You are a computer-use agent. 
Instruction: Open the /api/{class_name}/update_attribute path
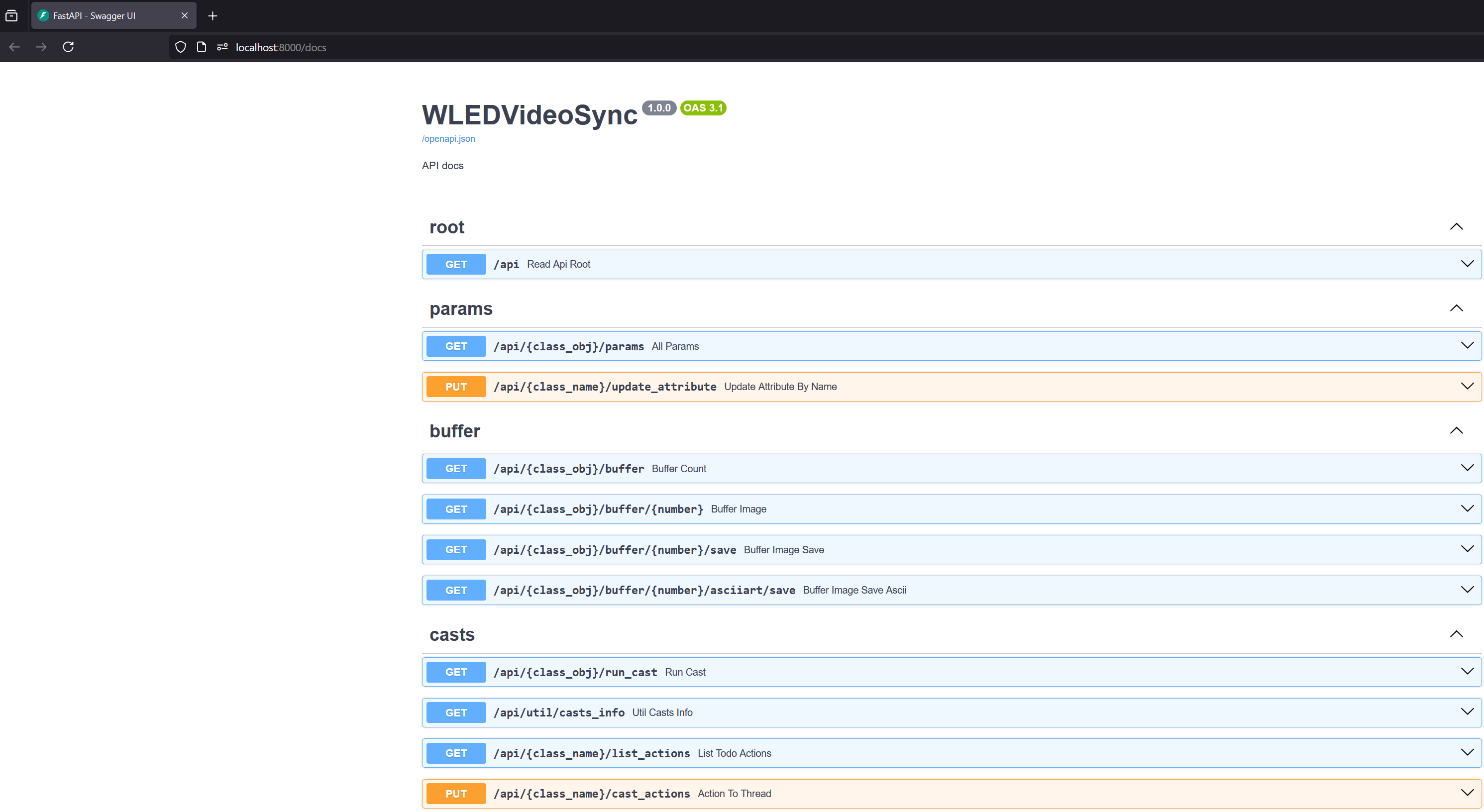(605, 387)
